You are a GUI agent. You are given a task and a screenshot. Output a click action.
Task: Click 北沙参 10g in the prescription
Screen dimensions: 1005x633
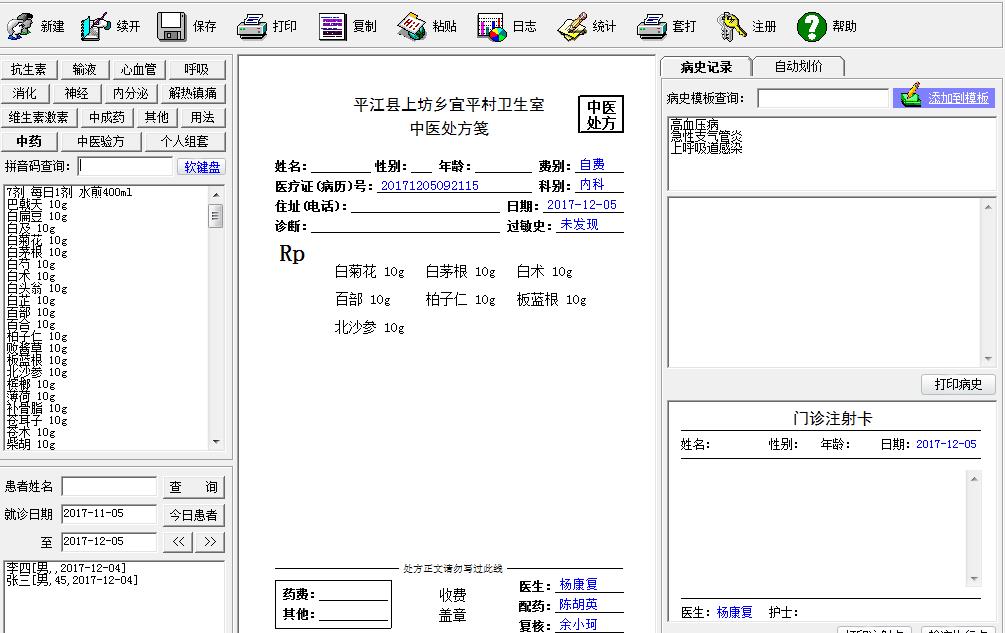[369, 327]
